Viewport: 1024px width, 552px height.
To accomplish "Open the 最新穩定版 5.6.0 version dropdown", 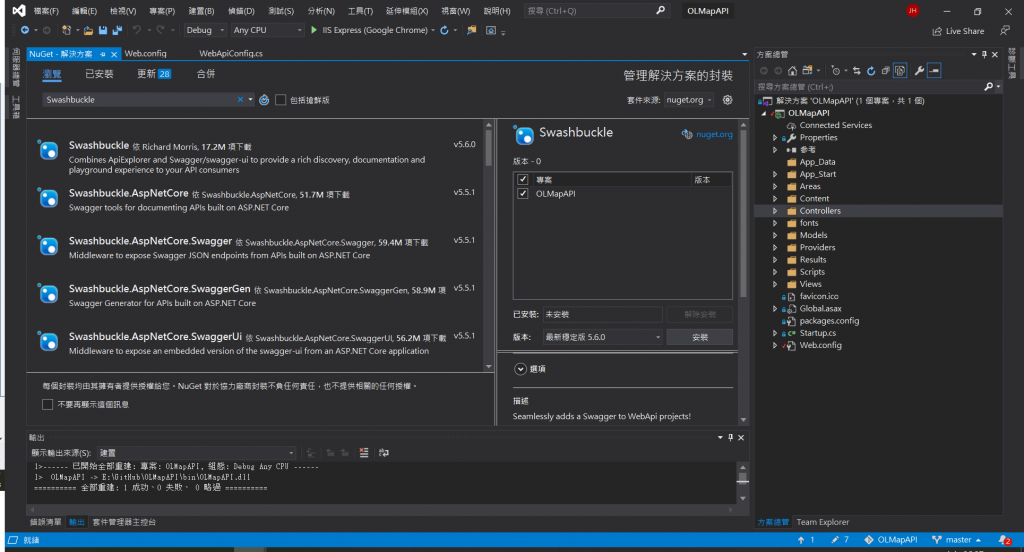I will point(603,337).
